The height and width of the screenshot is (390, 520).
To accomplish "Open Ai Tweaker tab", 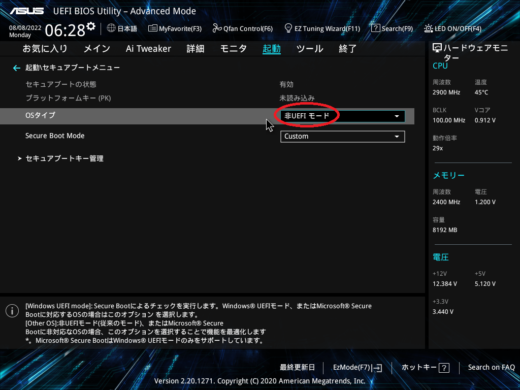I will 148,49.
